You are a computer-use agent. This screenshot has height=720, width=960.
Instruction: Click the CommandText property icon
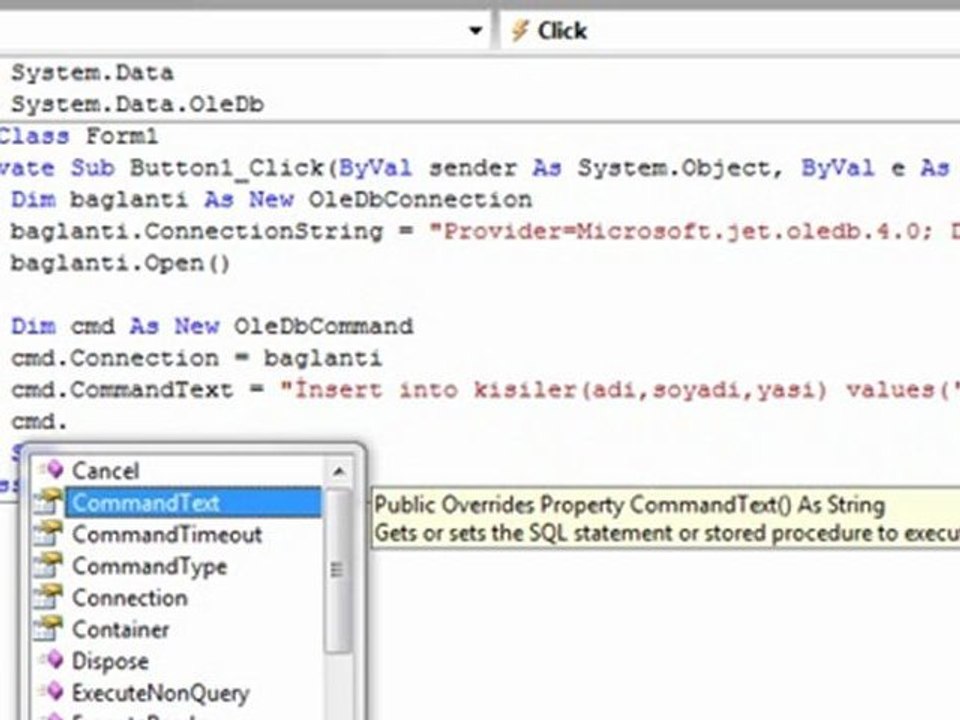(x=48, y=501)
